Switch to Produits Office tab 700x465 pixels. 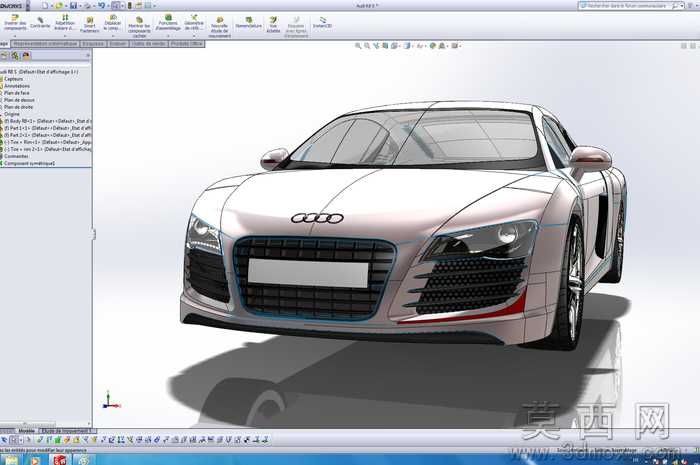(x=187, y=44)
